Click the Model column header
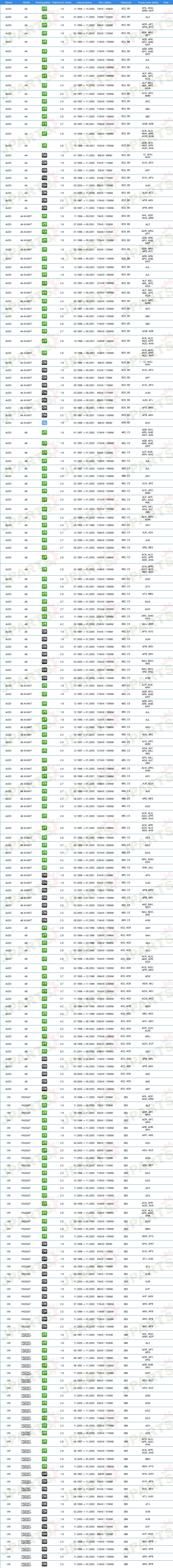Screen dimensions: 173x1568 pyautogui.click(x=26, y=2)
